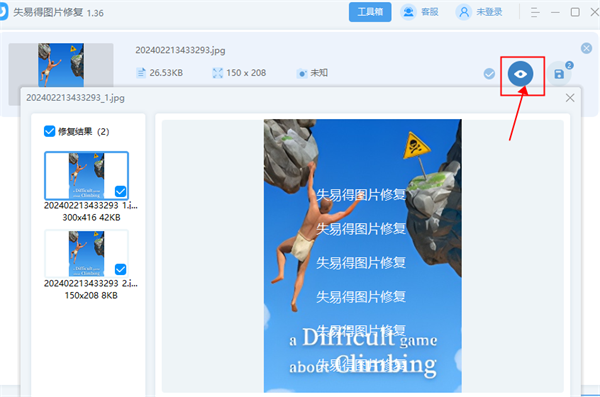The height and width of the screenshot is (397, 600).
Task: Click the 未登录 user avatar icon
Action: tap(463, 12)
